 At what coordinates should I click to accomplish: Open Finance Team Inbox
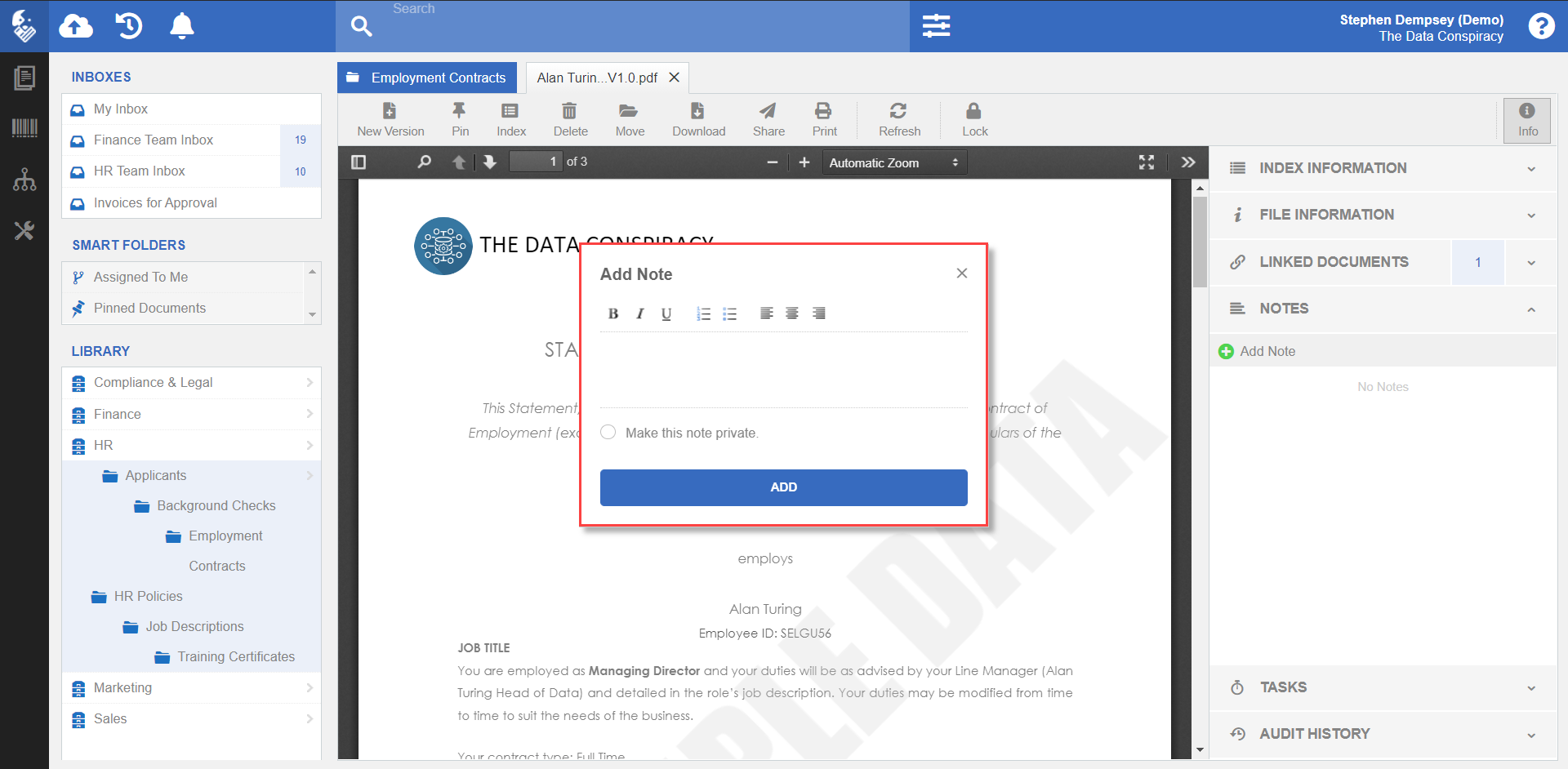click(x=191, y=140)
